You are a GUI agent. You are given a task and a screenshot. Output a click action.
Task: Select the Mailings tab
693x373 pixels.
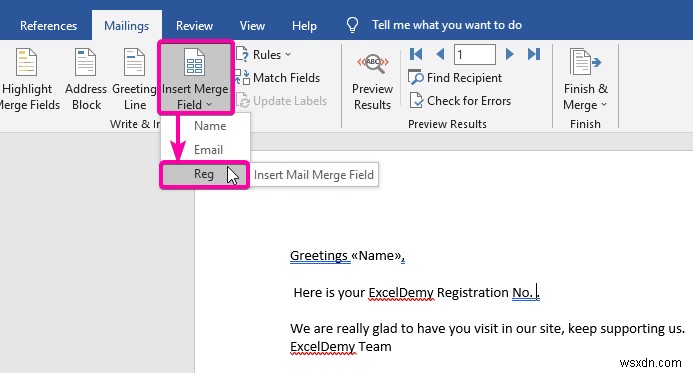(x=126, y=26)
